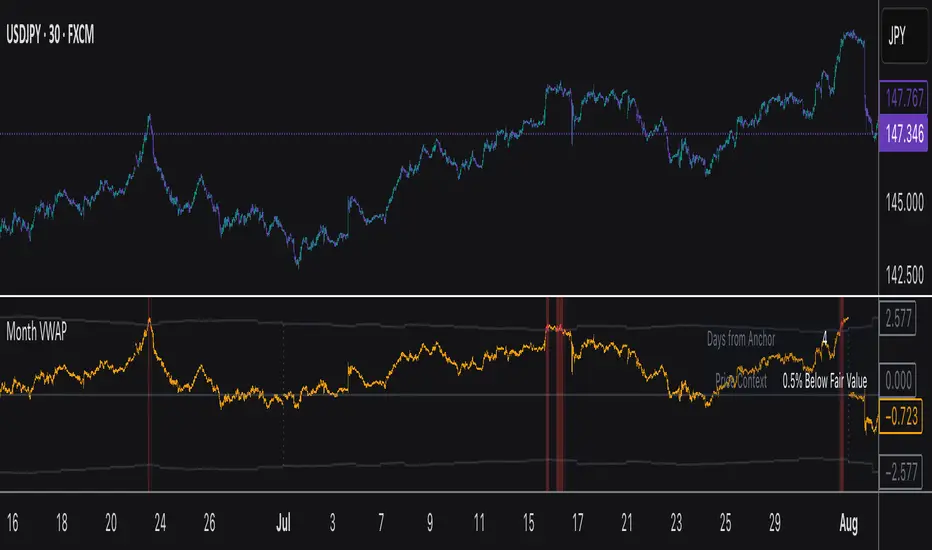Click date 7 on time axis

[381, 523]
